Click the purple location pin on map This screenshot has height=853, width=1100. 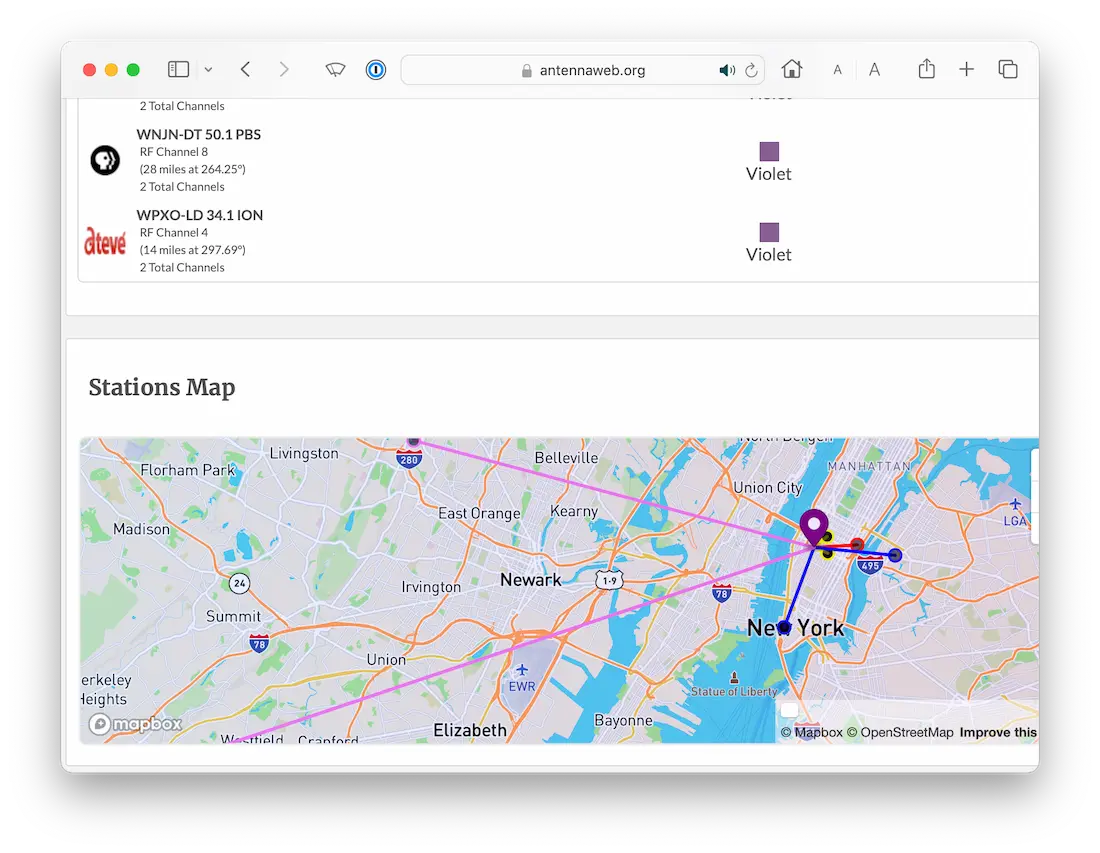click(814, 526)
